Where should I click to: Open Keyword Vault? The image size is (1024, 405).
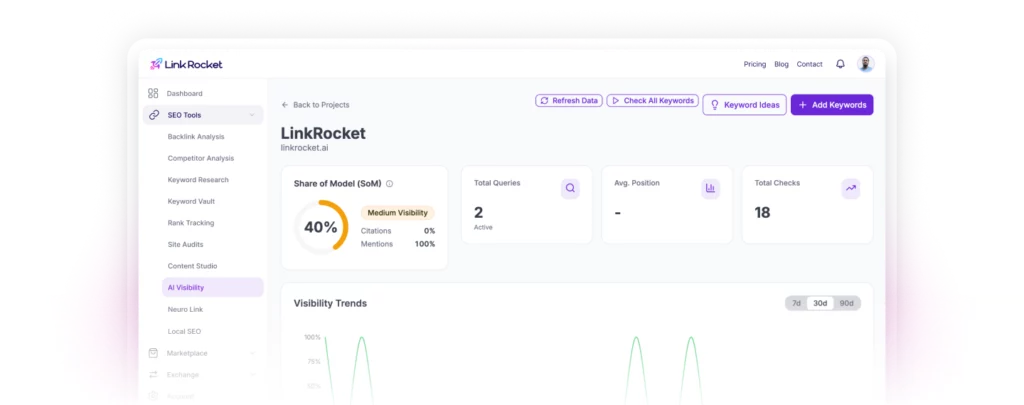click(x=191, y=201)
